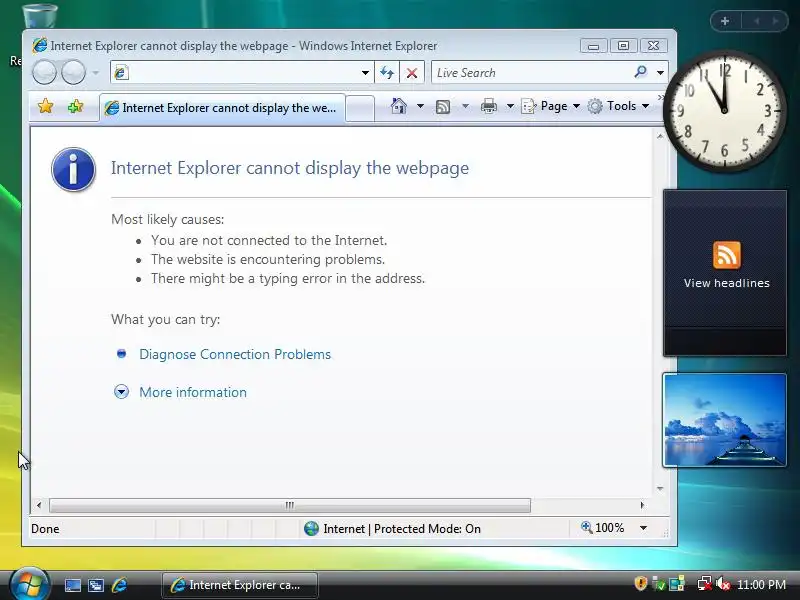This screenshot has height=600, width=800.
Task: Maximize the Internet Explorer window
Action: coord(623,46)
